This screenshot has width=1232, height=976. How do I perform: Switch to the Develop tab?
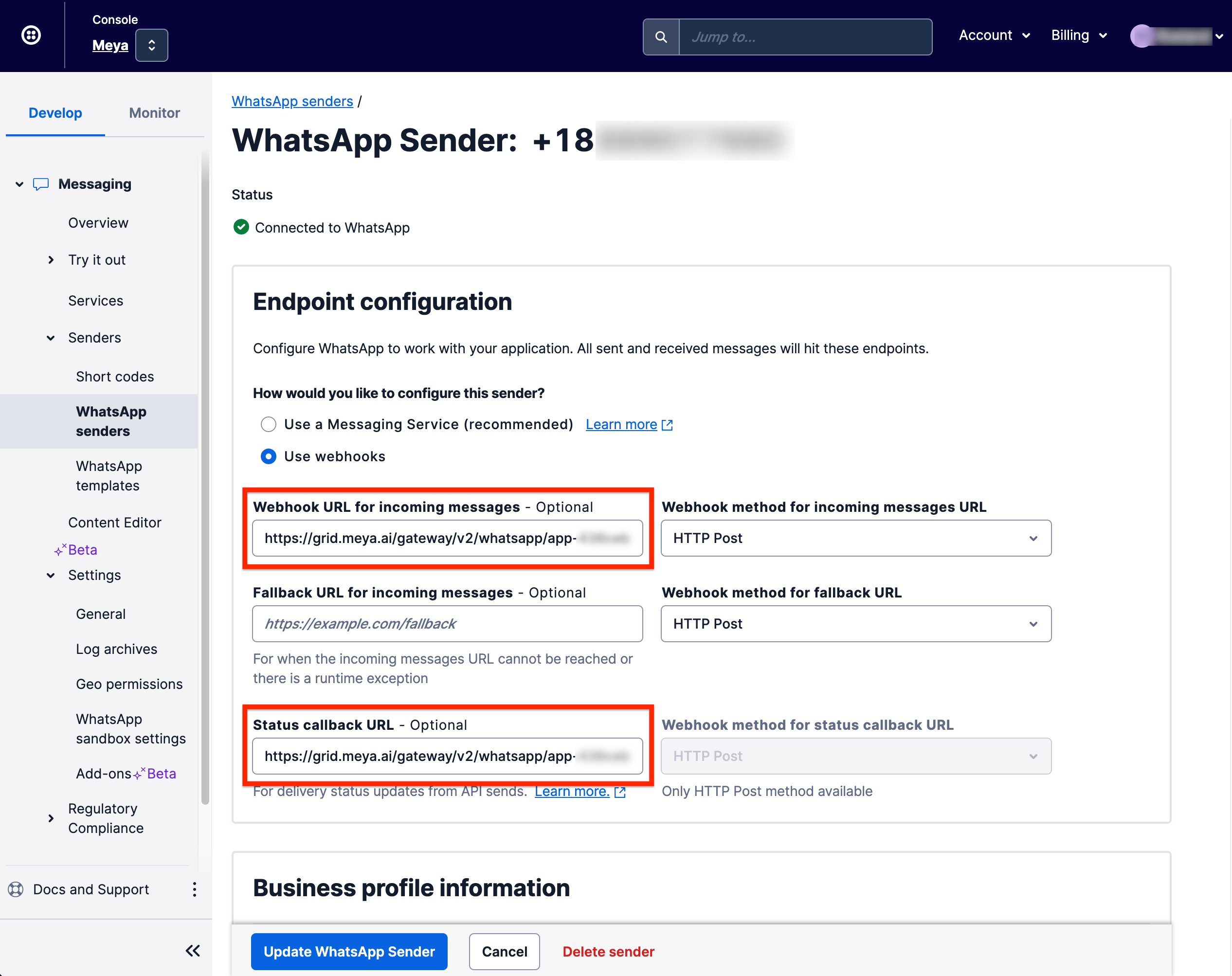coord(55,112)
